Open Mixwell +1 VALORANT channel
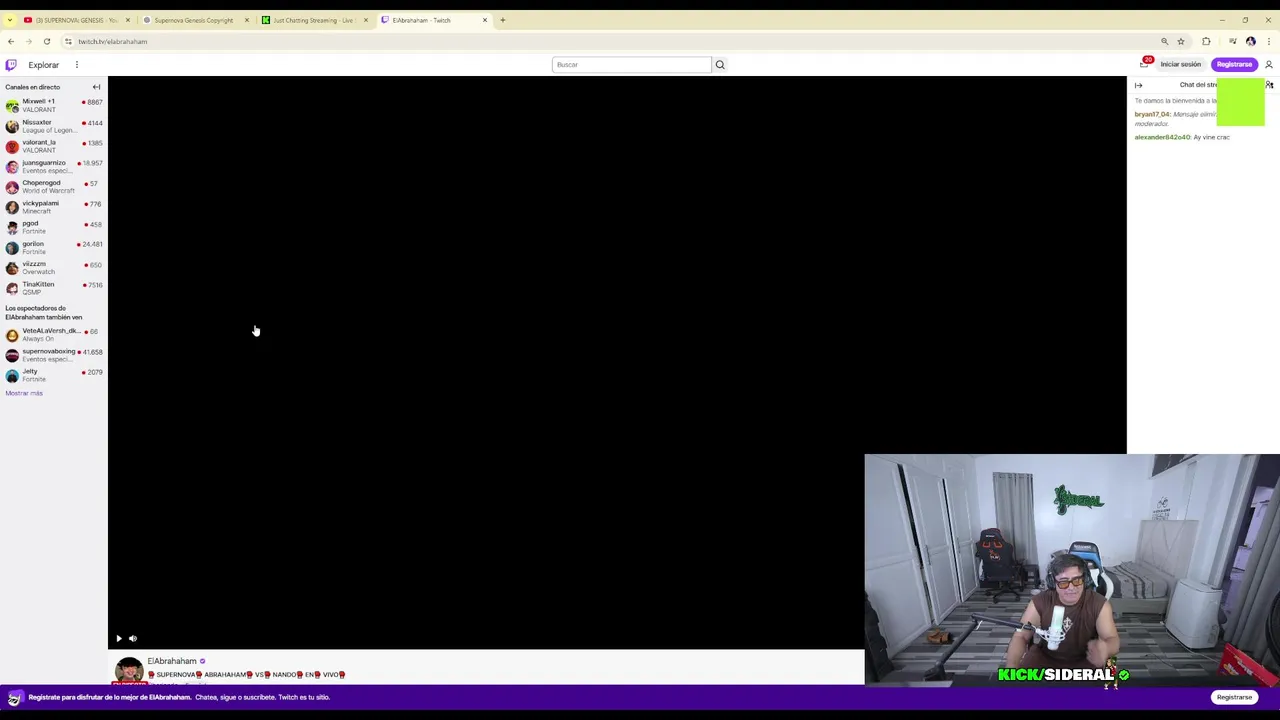 coord(54,105)
